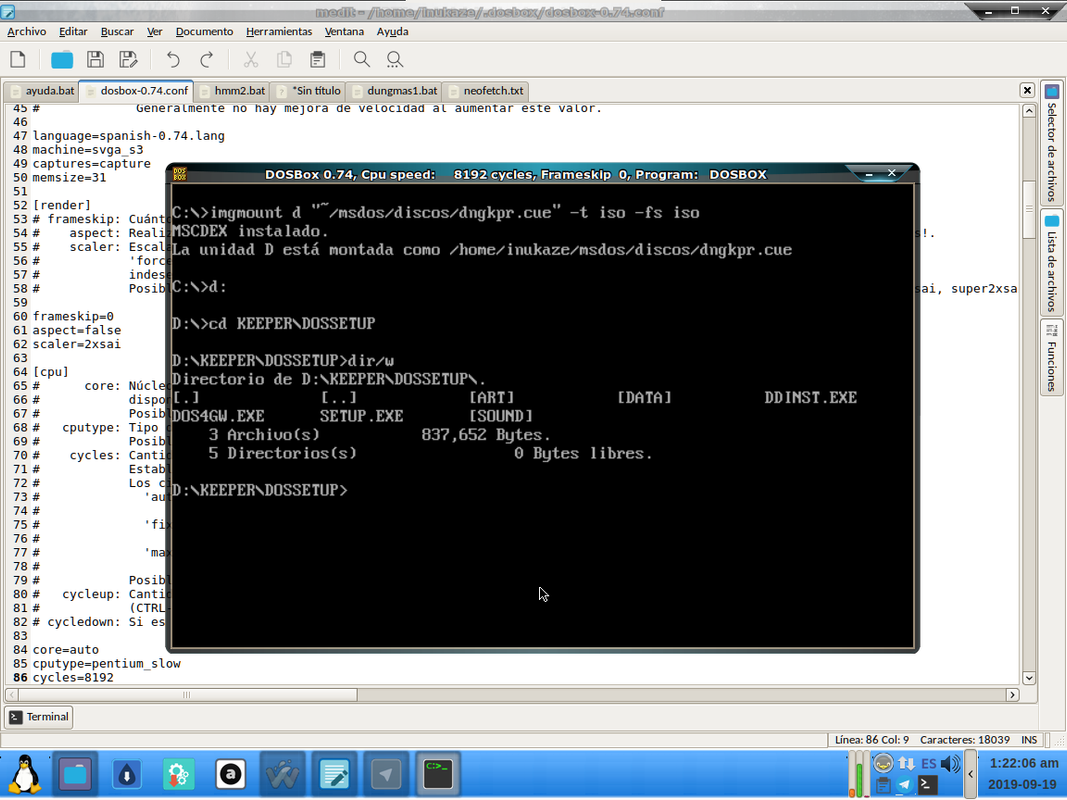1067x800 pixels.
Task: Close the DOSBox window
Action: point(891,173)
